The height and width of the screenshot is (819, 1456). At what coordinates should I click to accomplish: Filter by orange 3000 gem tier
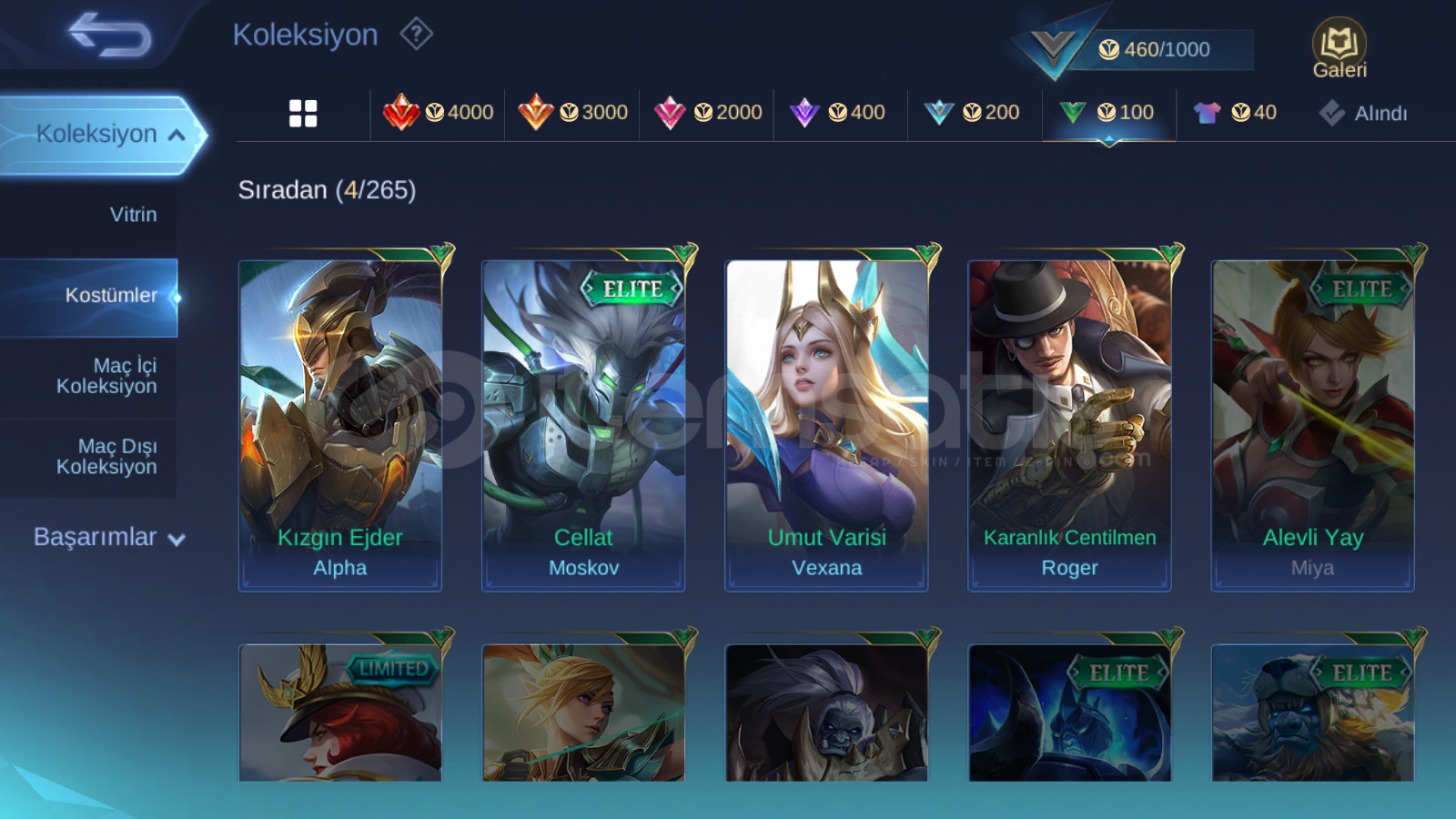[x=572, y=113]
